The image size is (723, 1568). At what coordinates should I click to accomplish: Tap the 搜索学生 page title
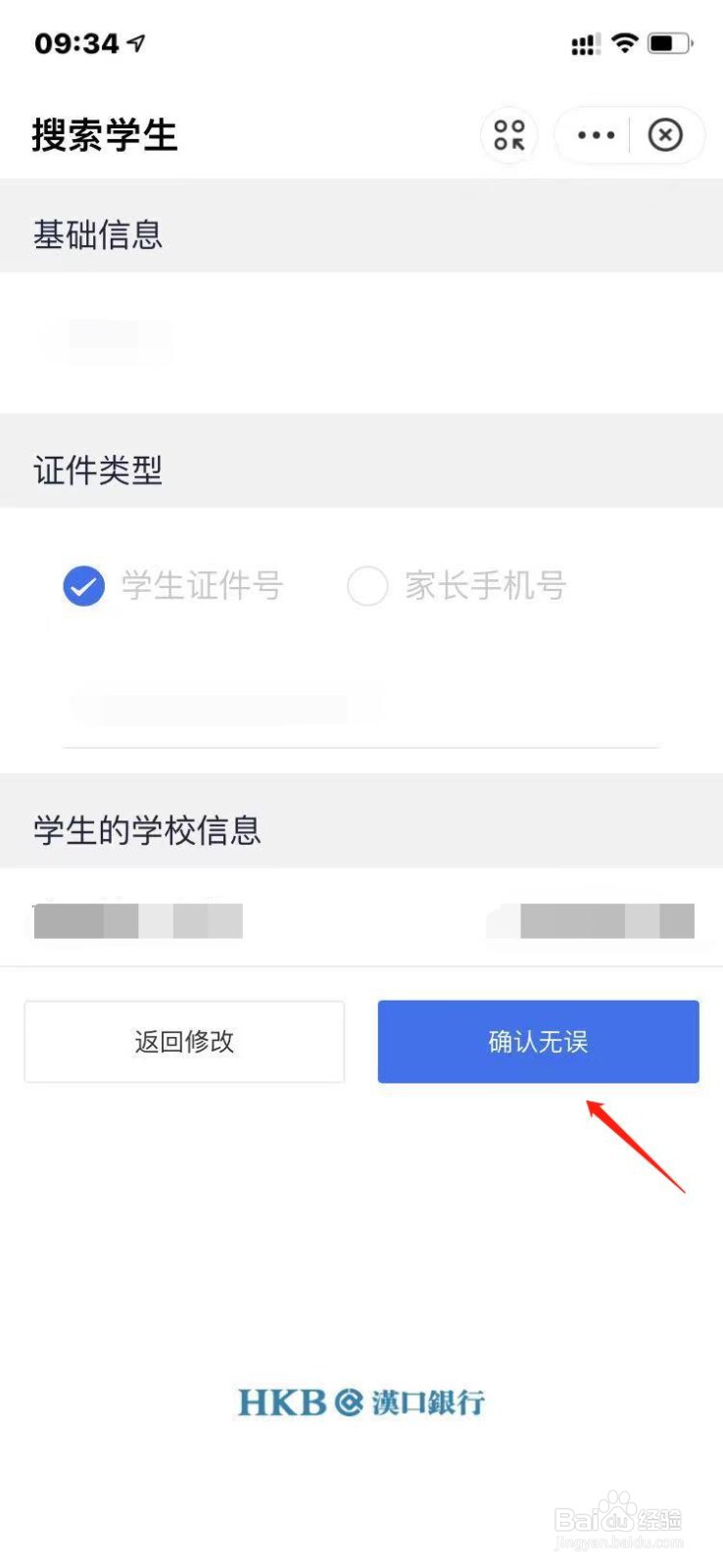[105, 135]
